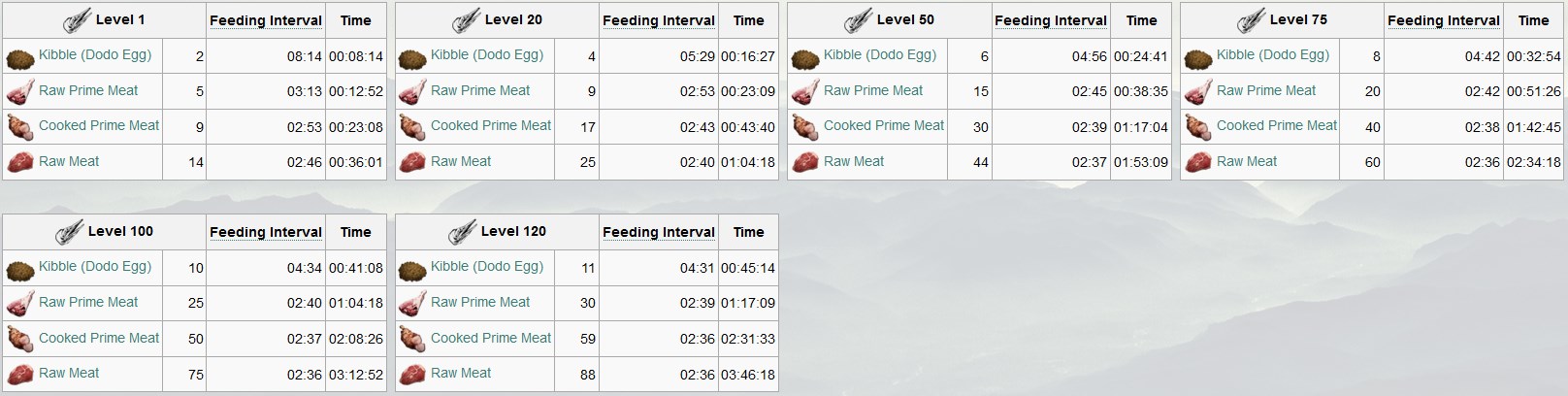Click Raw Meat icon in Level 75 table
This screenshot has width=1568, height=396.
1198,162
